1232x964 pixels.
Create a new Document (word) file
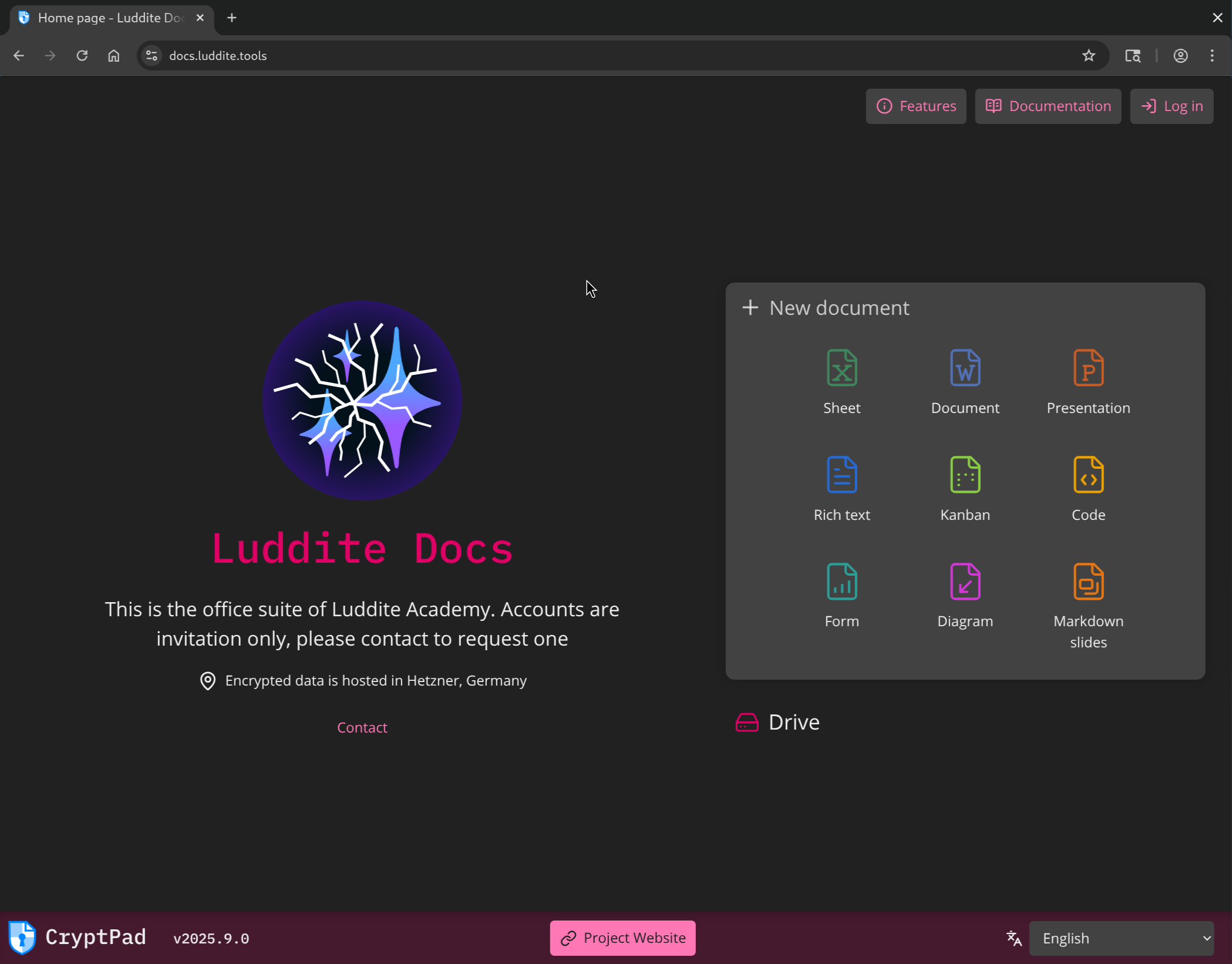[965, 382]
